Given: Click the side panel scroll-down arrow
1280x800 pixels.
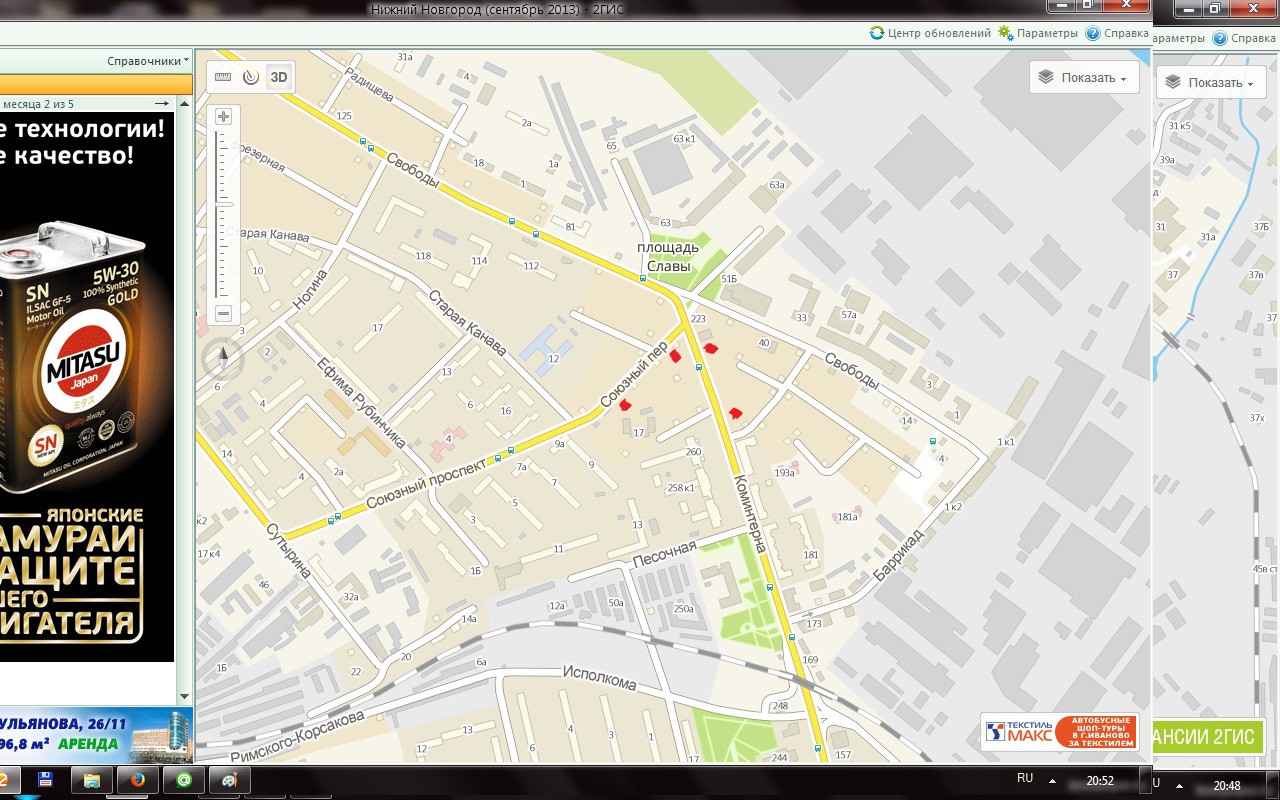Looking at the screenshot, I should pos(184,696).
